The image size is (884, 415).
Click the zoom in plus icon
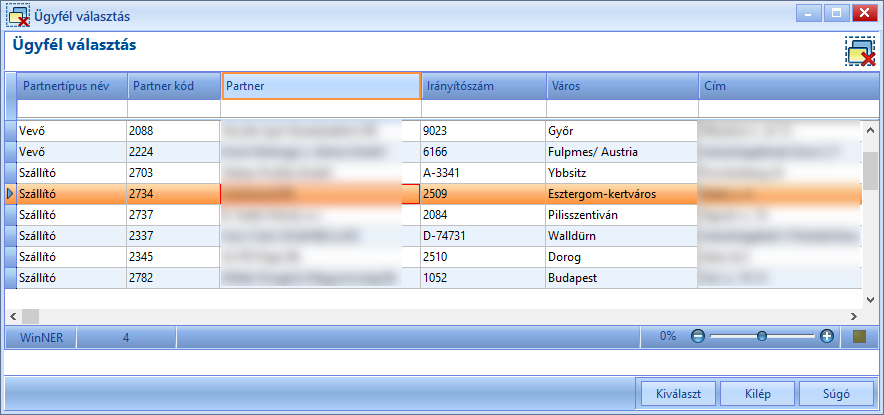pos(827,337)
